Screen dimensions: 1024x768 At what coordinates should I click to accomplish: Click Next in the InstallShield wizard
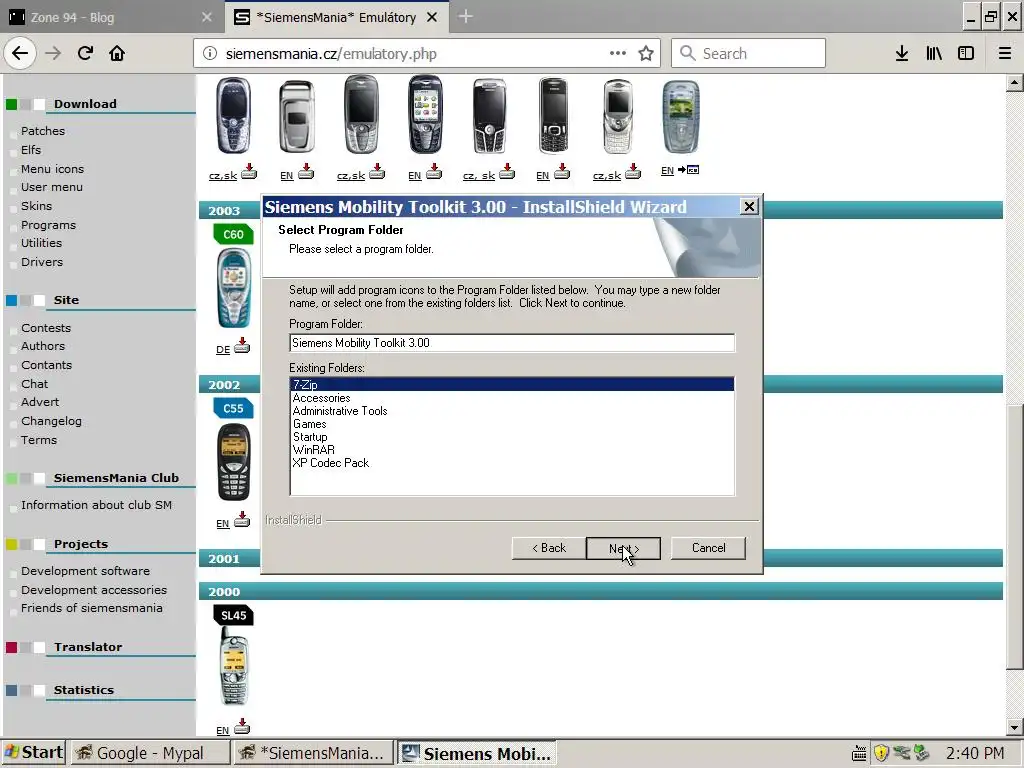pos(623,548)
